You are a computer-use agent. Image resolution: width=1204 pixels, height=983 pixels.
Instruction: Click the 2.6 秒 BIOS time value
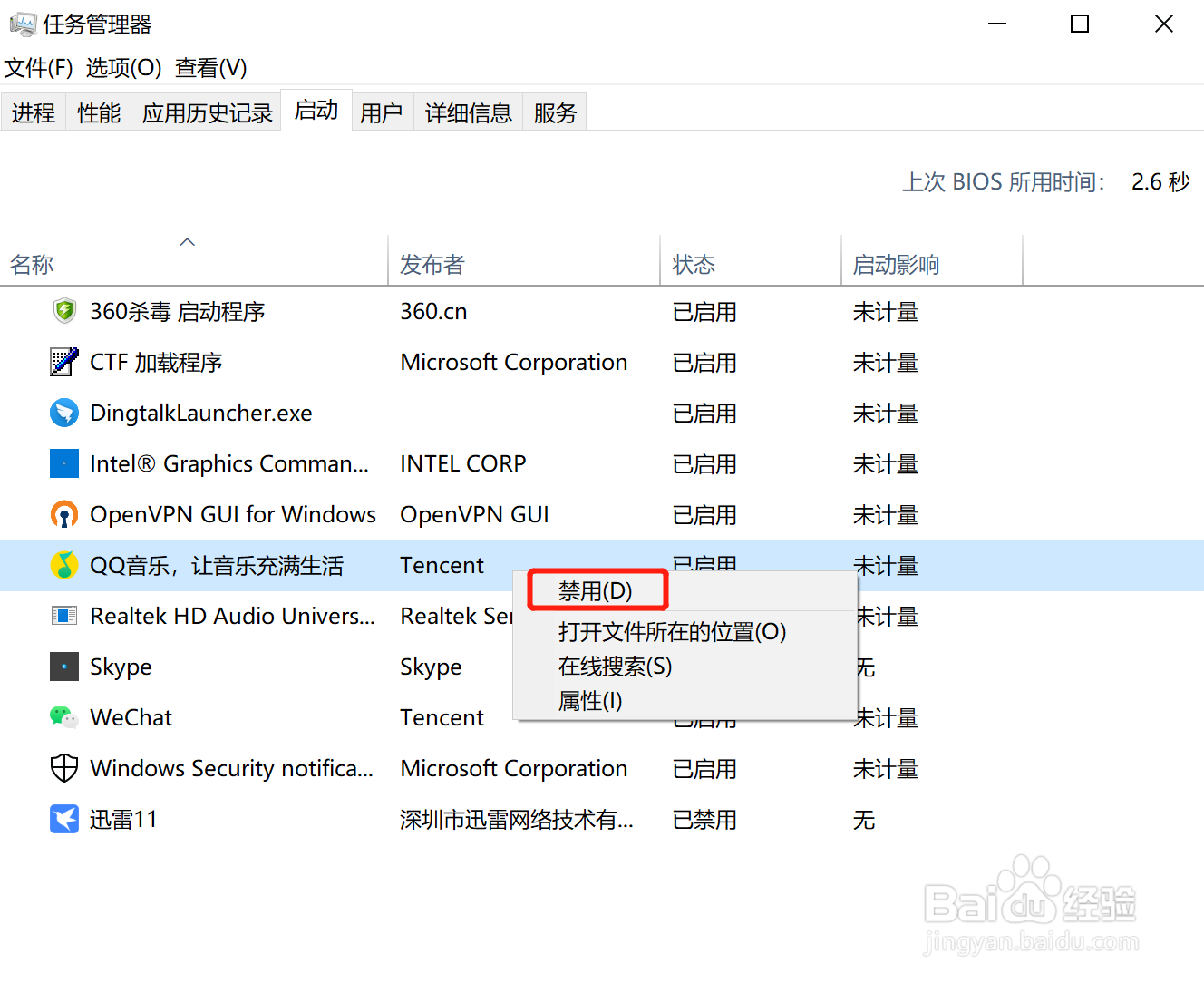[x=1160, y=182]
